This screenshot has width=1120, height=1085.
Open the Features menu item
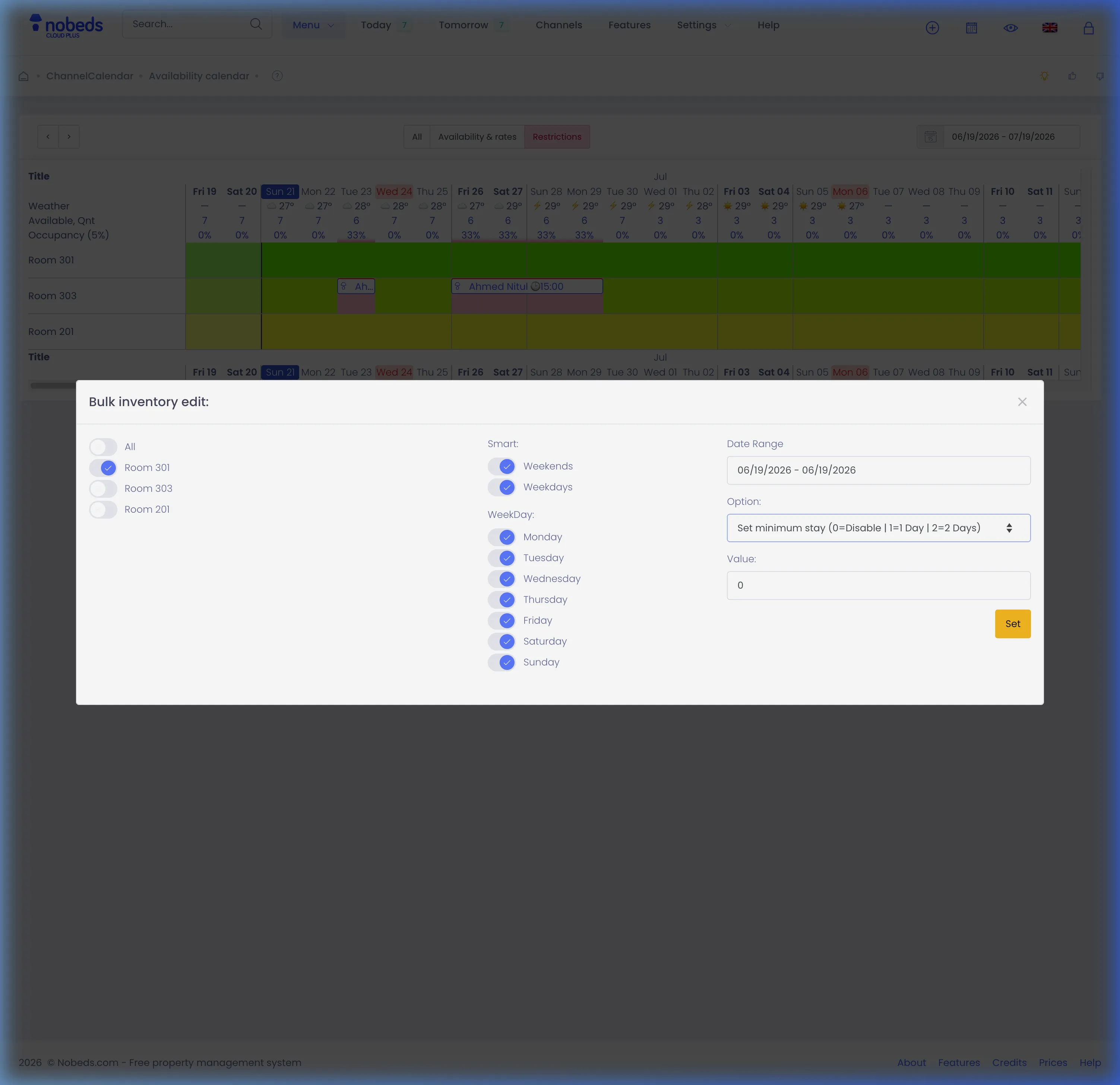[x=629, y=25]
